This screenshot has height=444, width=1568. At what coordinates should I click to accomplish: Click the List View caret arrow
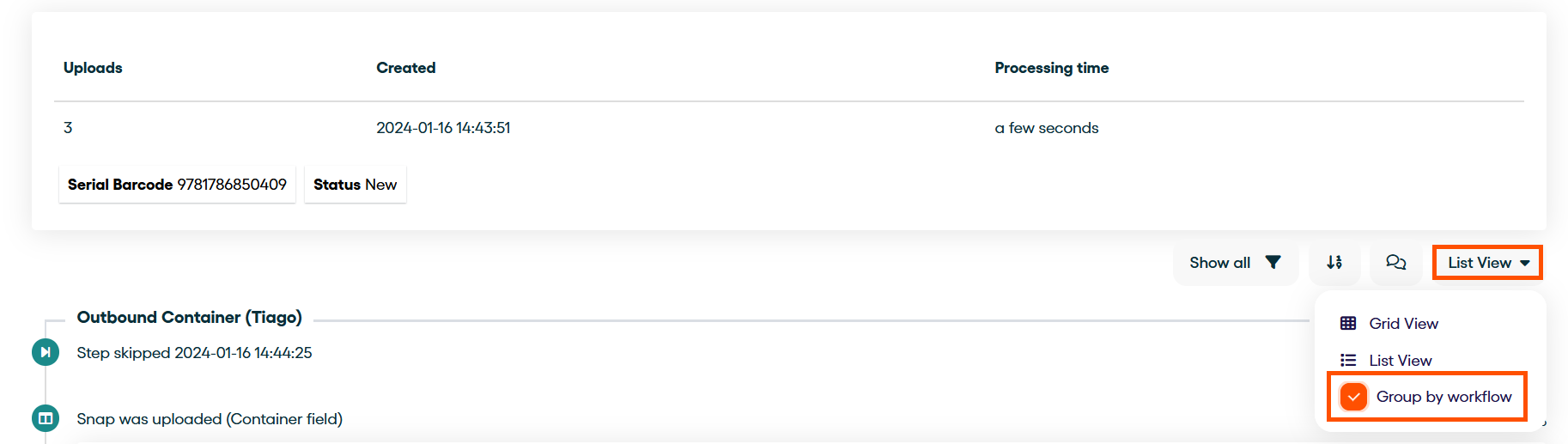(1525, 264)
